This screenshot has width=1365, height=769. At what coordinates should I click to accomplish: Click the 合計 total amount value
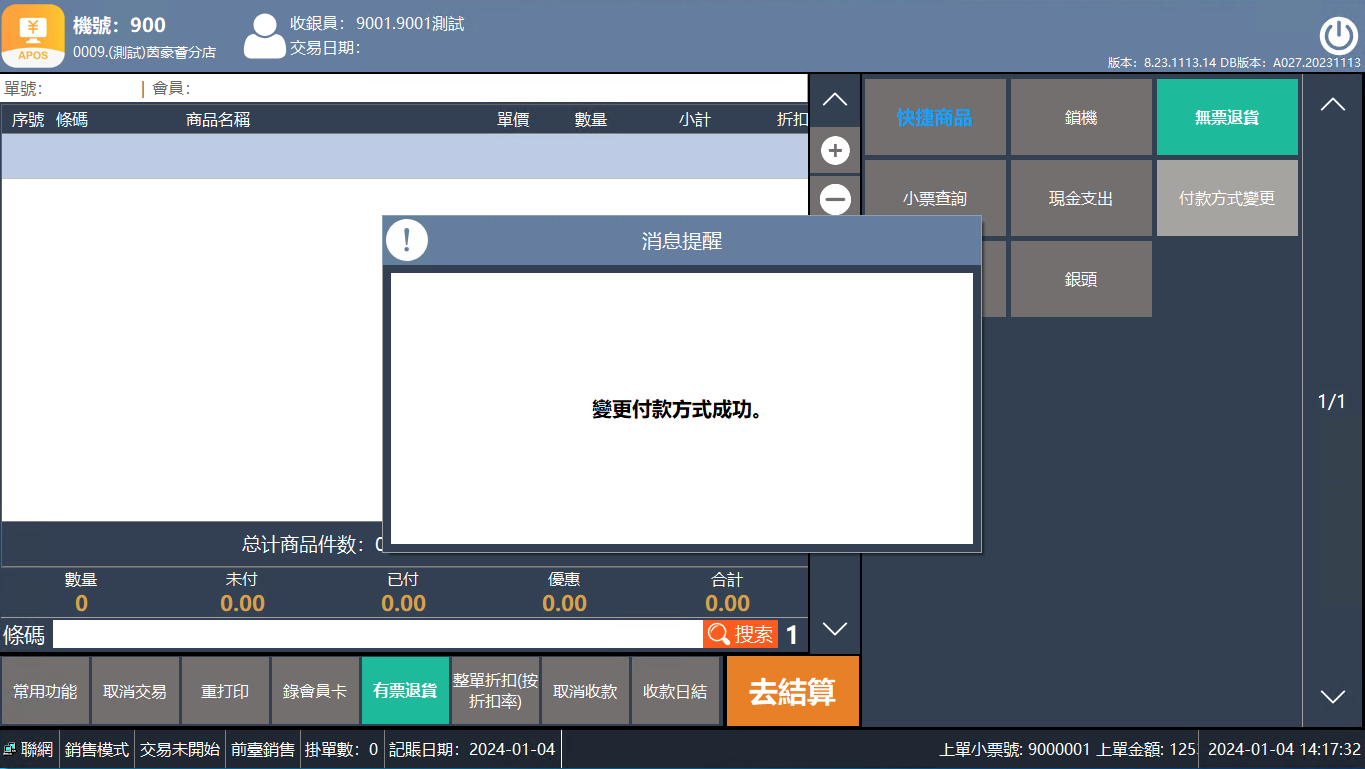[x=727, y=603]
